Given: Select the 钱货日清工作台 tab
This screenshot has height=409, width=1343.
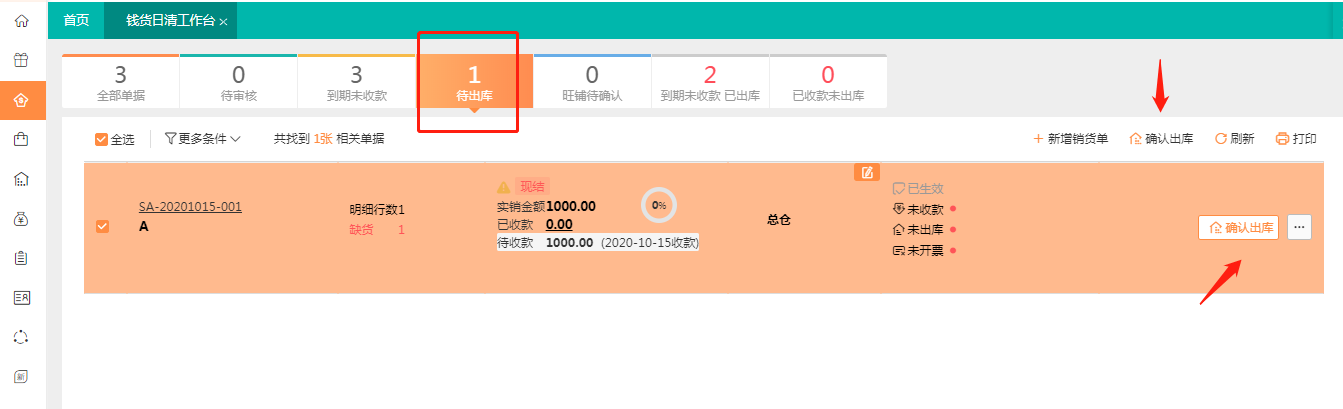Looking at the screenshot, I should [x=170, y=20].
